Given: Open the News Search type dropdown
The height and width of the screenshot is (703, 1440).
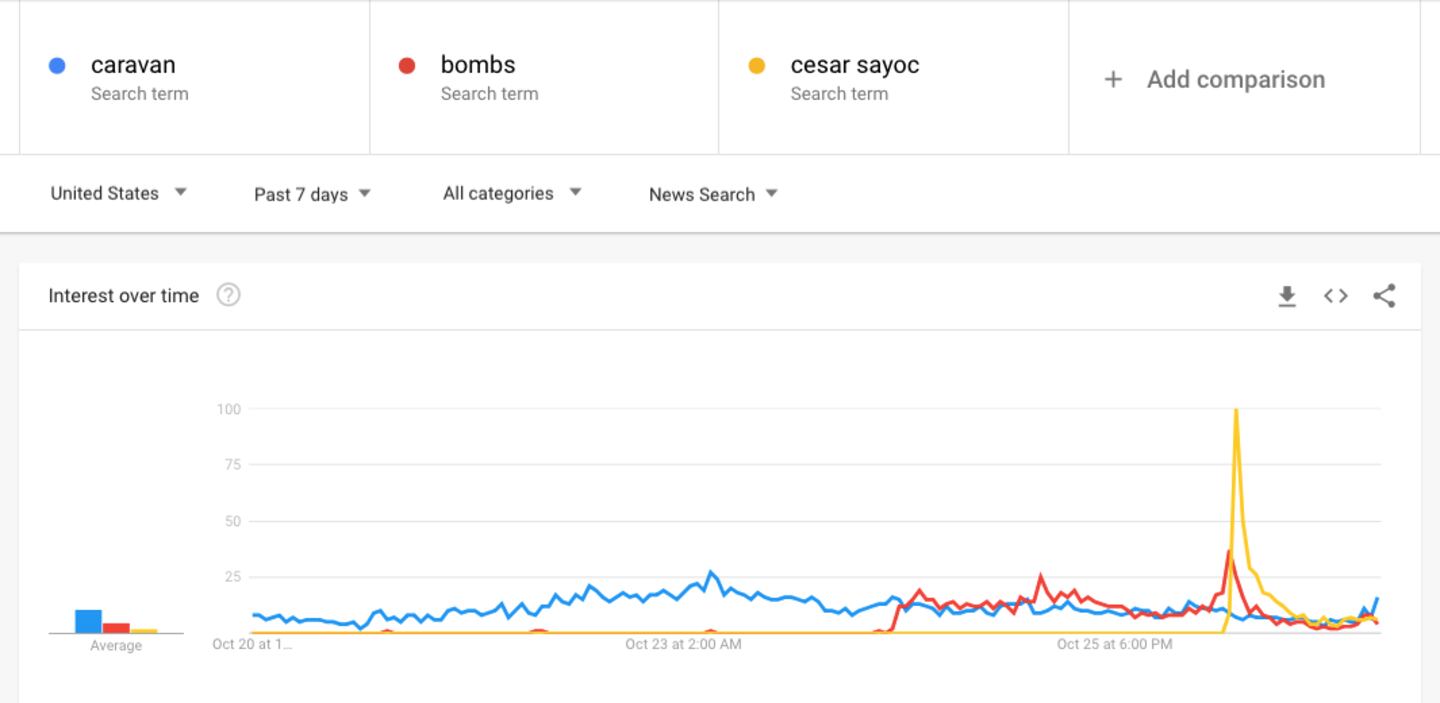Looking at the screenshot, I should point(712,194).
